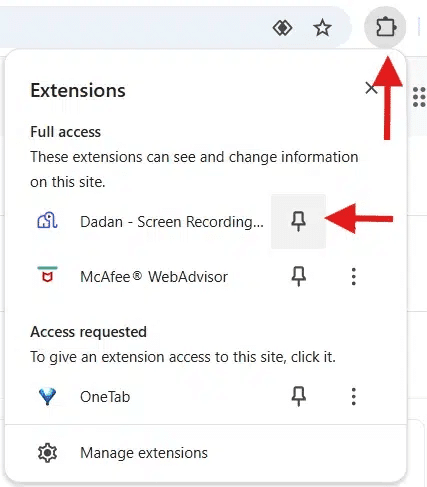
Task: Open more options for McAfee WebAdvisor
Action: [353, 276]
